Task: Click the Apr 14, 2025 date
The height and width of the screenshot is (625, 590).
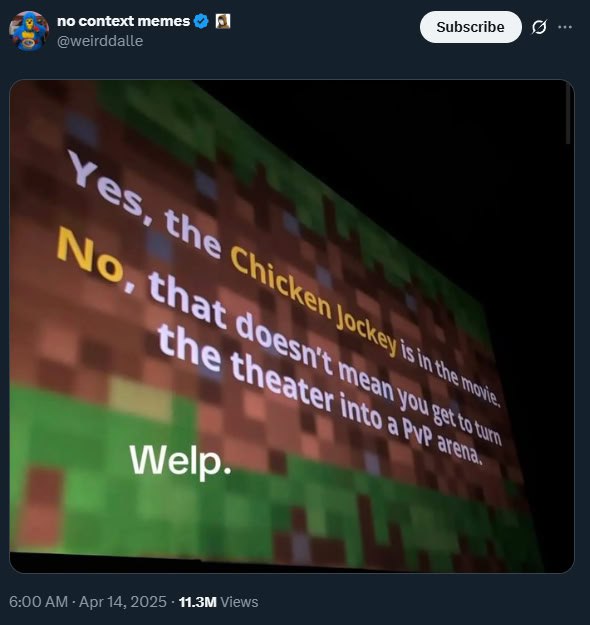Action: click(123, 602)
